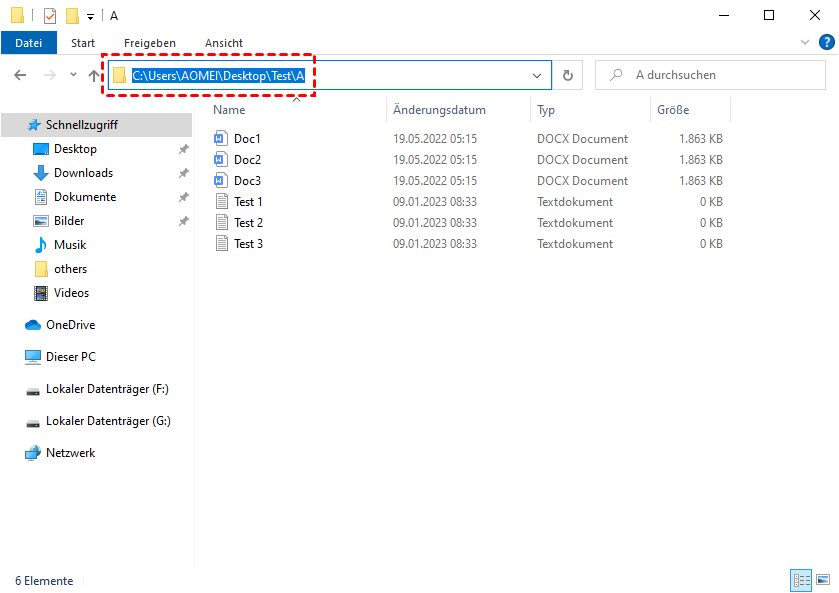Go up one folder level arrow
Image resolution: width=839 pixels, height=593 pixels.
(94, 75)
